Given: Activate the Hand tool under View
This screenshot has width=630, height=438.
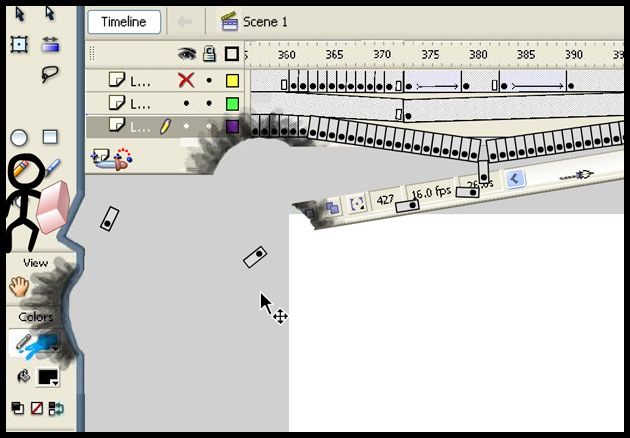Looking at the screenshot, I should click(19, 286).
